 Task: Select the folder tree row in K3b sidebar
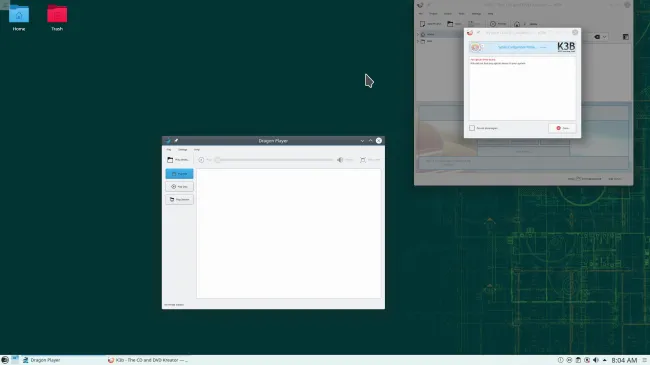440,41
